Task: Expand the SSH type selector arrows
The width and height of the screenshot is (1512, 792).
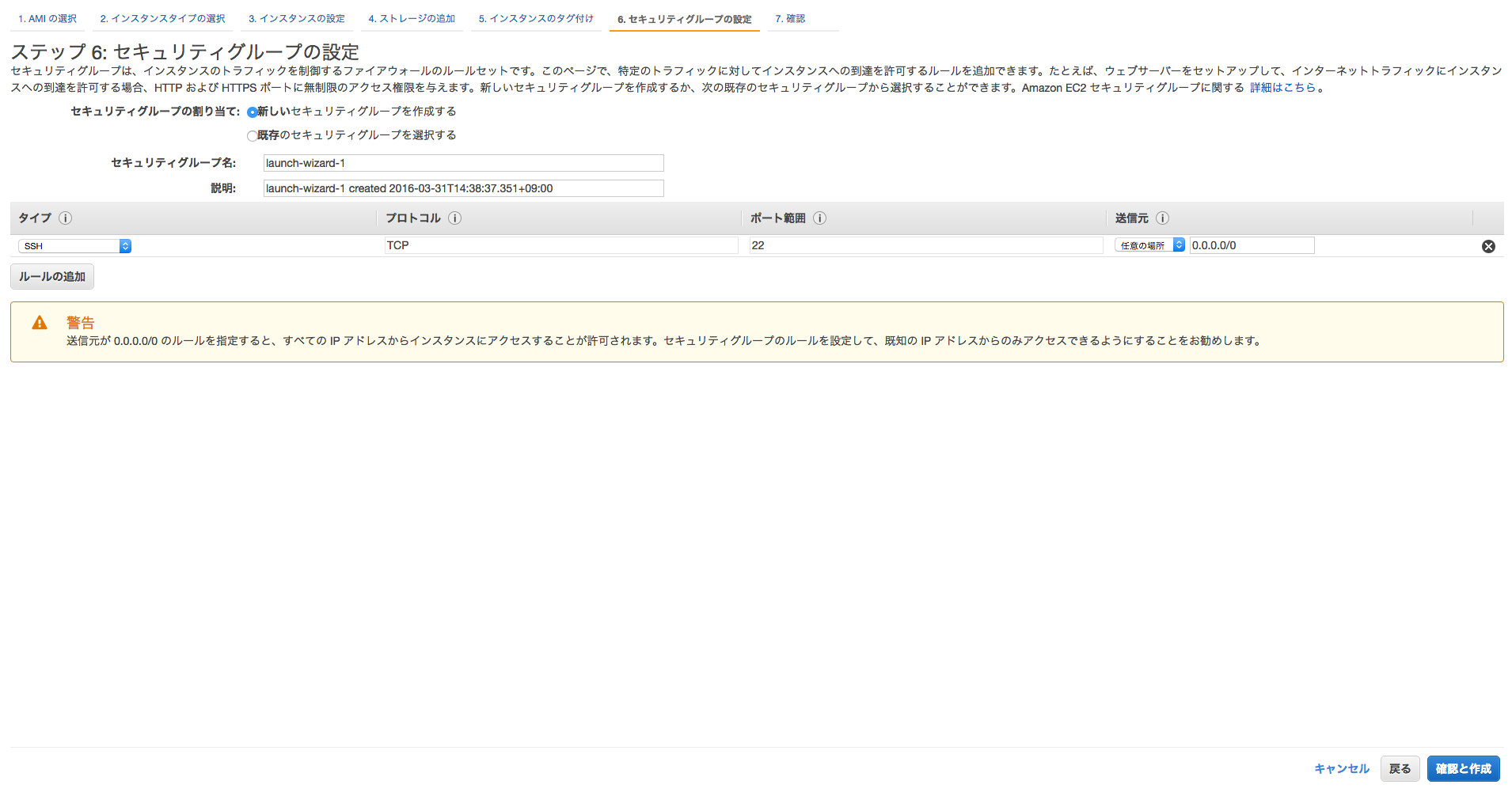Action: (124, 245)
